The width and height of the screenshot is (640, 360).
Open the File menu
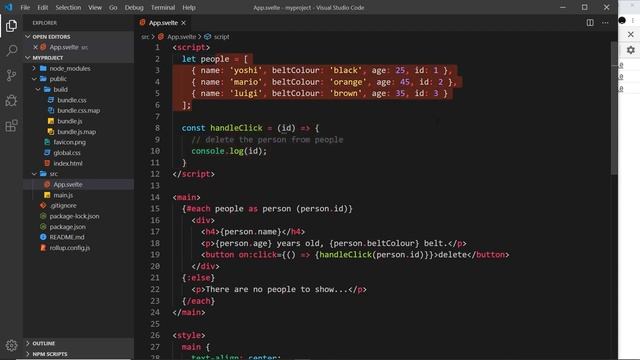pyautogui.click(x=25, y=7)
